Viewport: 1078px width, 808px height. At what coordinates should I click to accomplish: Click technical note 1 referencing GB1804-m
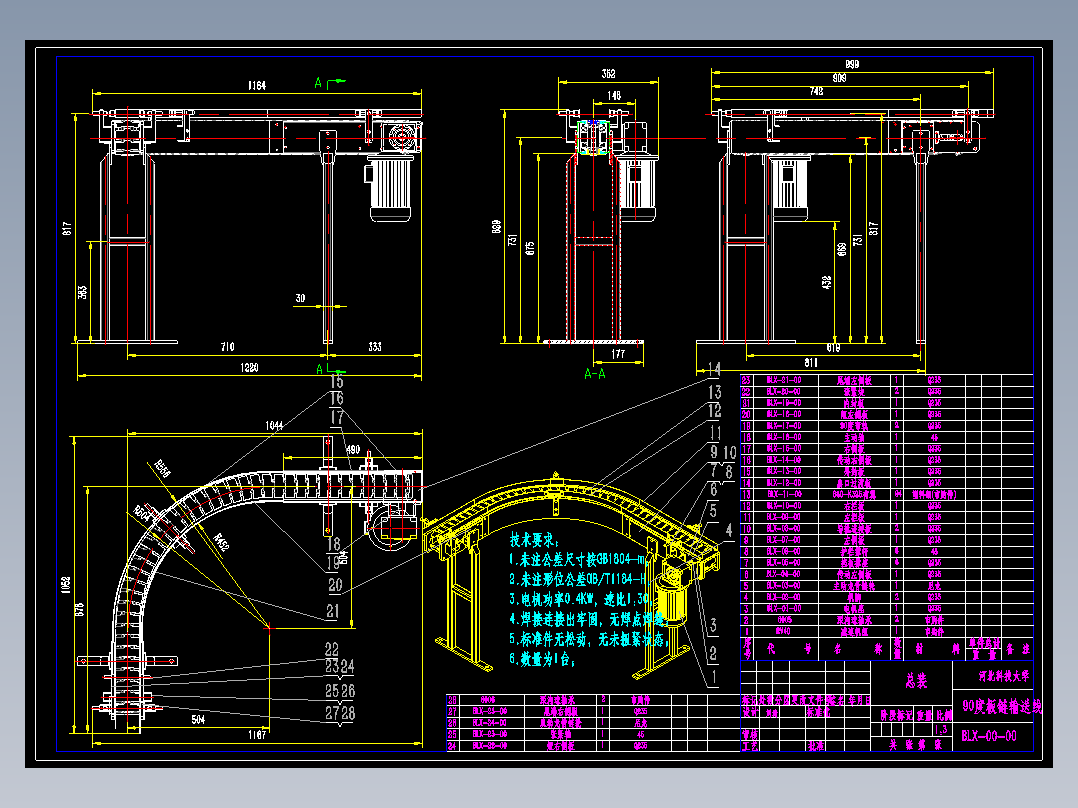click(579, 560)
